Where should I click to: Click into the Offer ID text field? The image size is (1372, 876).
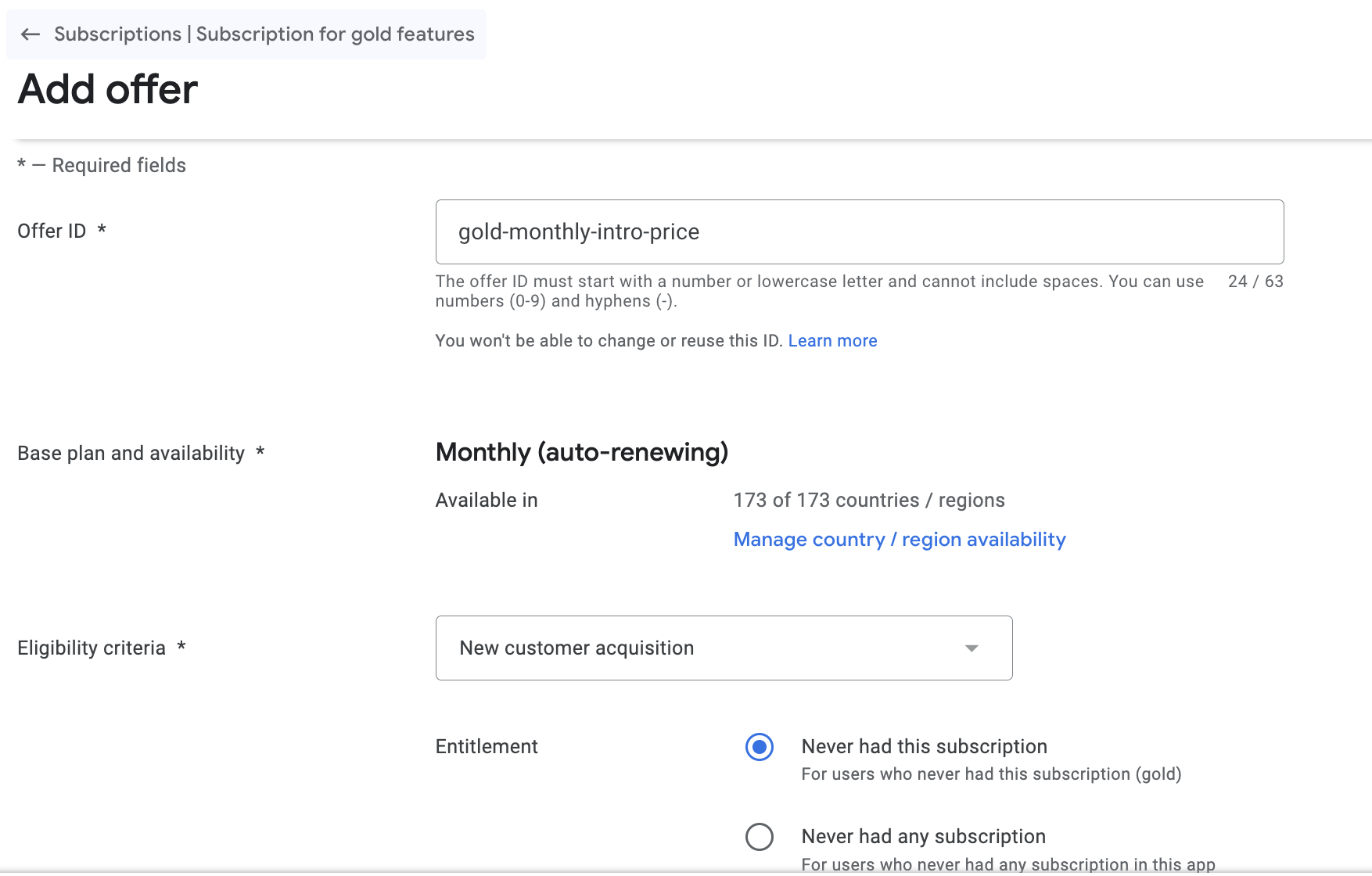[x=859, y=232]
